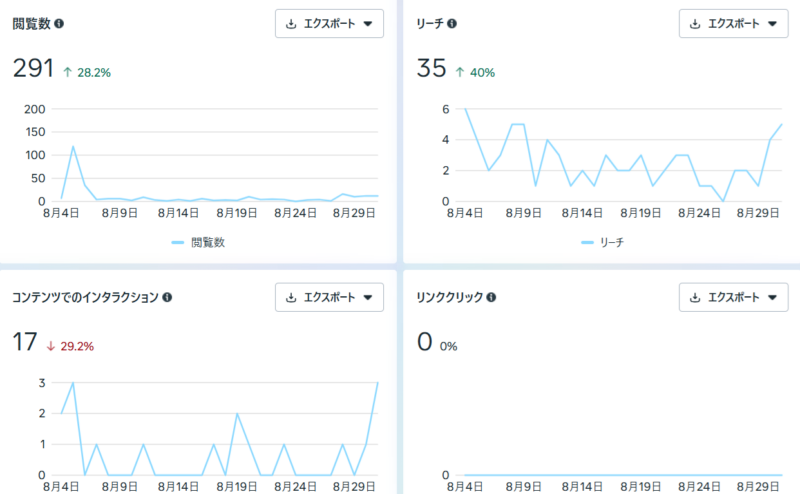Click the 0% link clicks change
This screenshot has width=800, height=494.
click(448, 347)
